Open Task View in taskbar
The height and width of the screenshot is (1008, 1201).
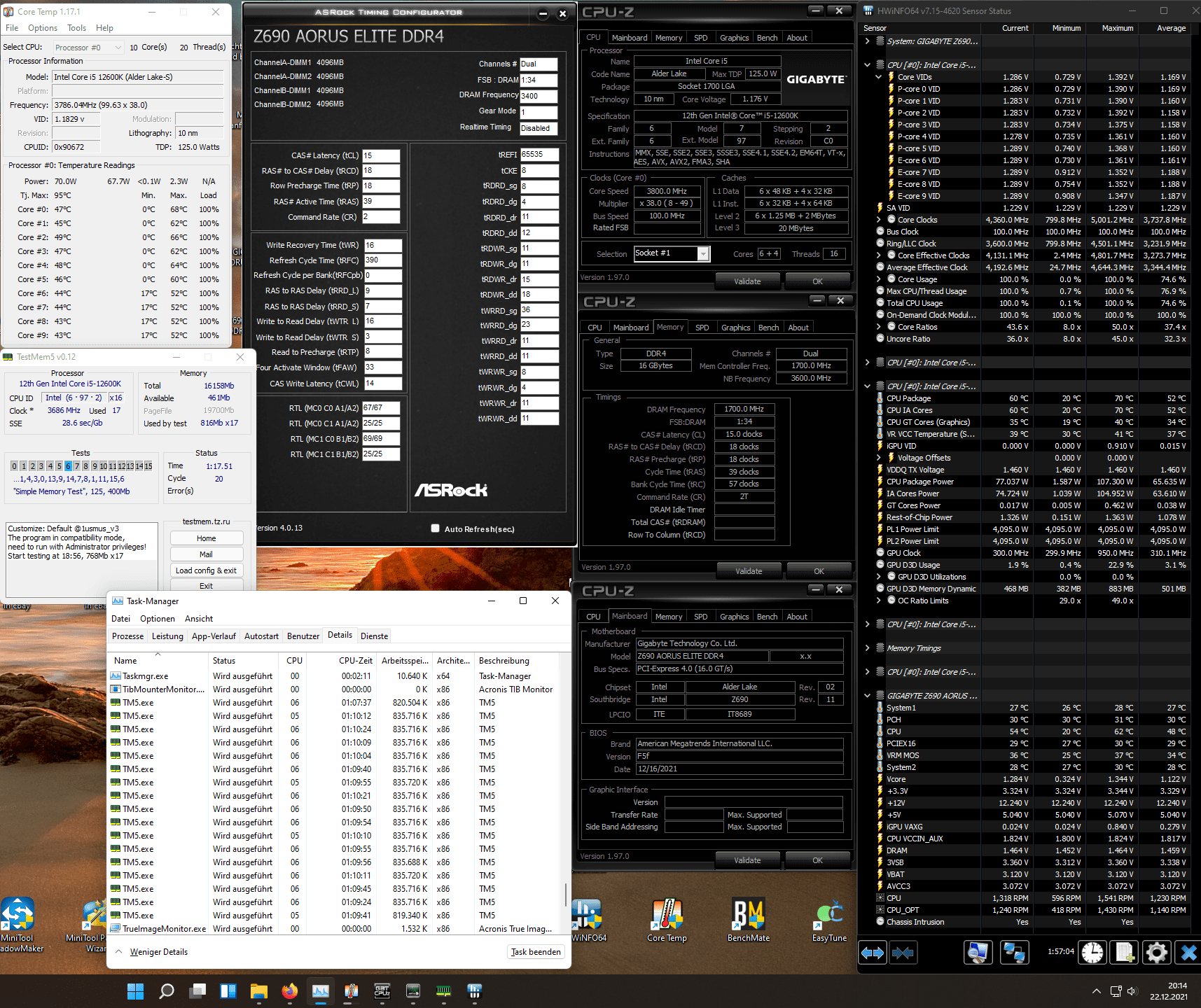point(198,991)
